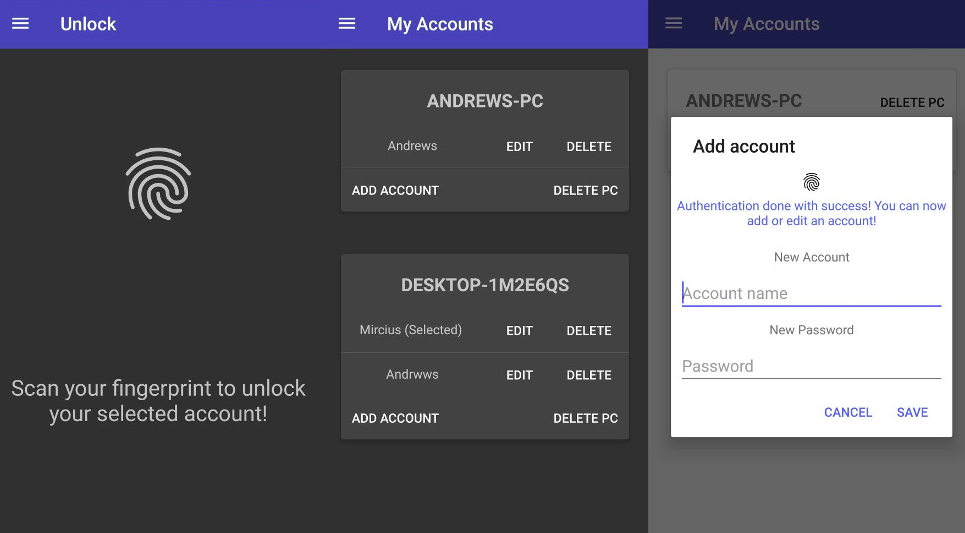Open the hamburger menu on the Unlock screen
Screen dimensions: 965x533
coord(20,24)
